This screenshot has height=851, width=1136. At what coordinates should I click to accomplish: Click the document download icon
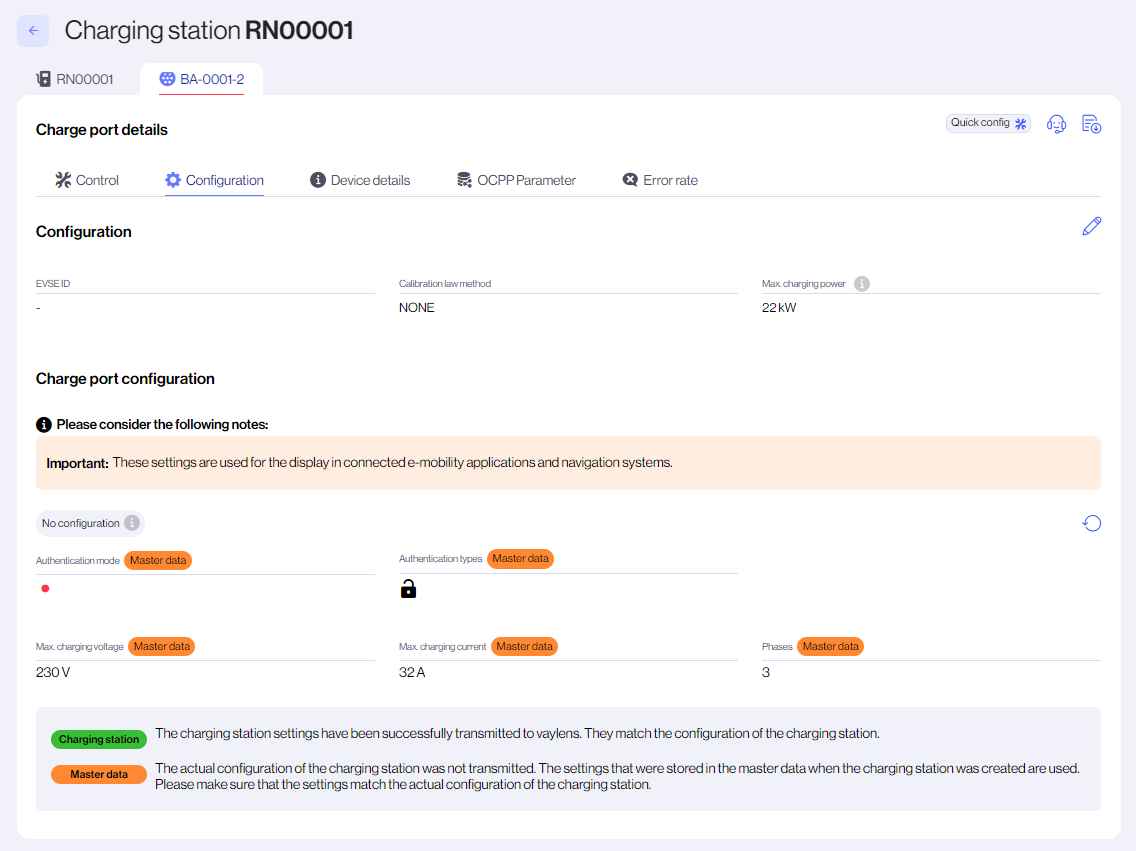[1092, 124]
